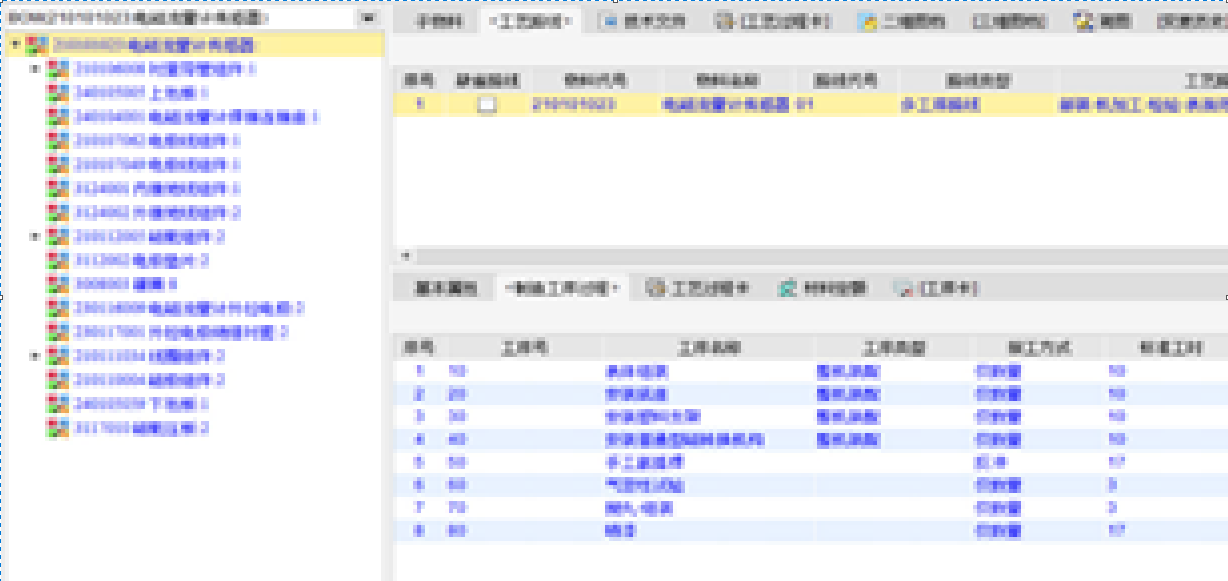Click the left arrow of the horizontal scrollbar
Image resolution: width=1228 pixels, height=581 pixels.
pos(405,256)
